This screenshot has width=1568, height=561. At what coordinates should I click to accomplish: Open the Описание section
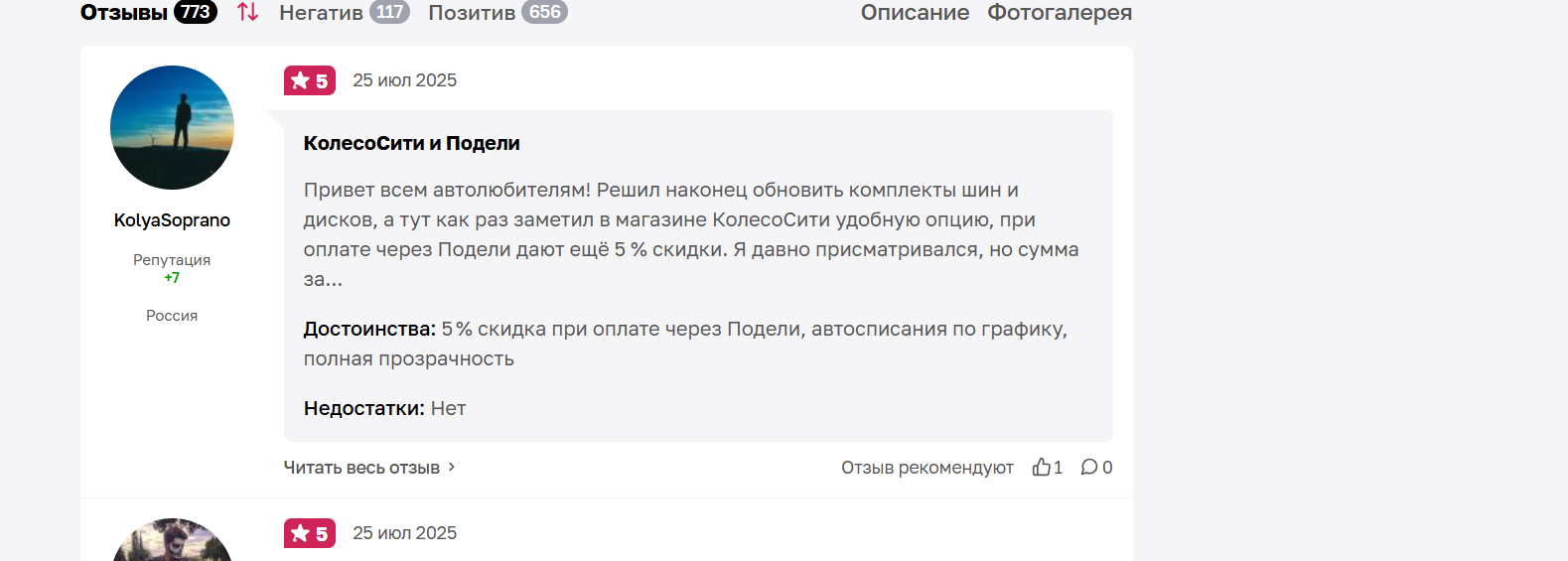pyautogui.click(x=915, y=12)
